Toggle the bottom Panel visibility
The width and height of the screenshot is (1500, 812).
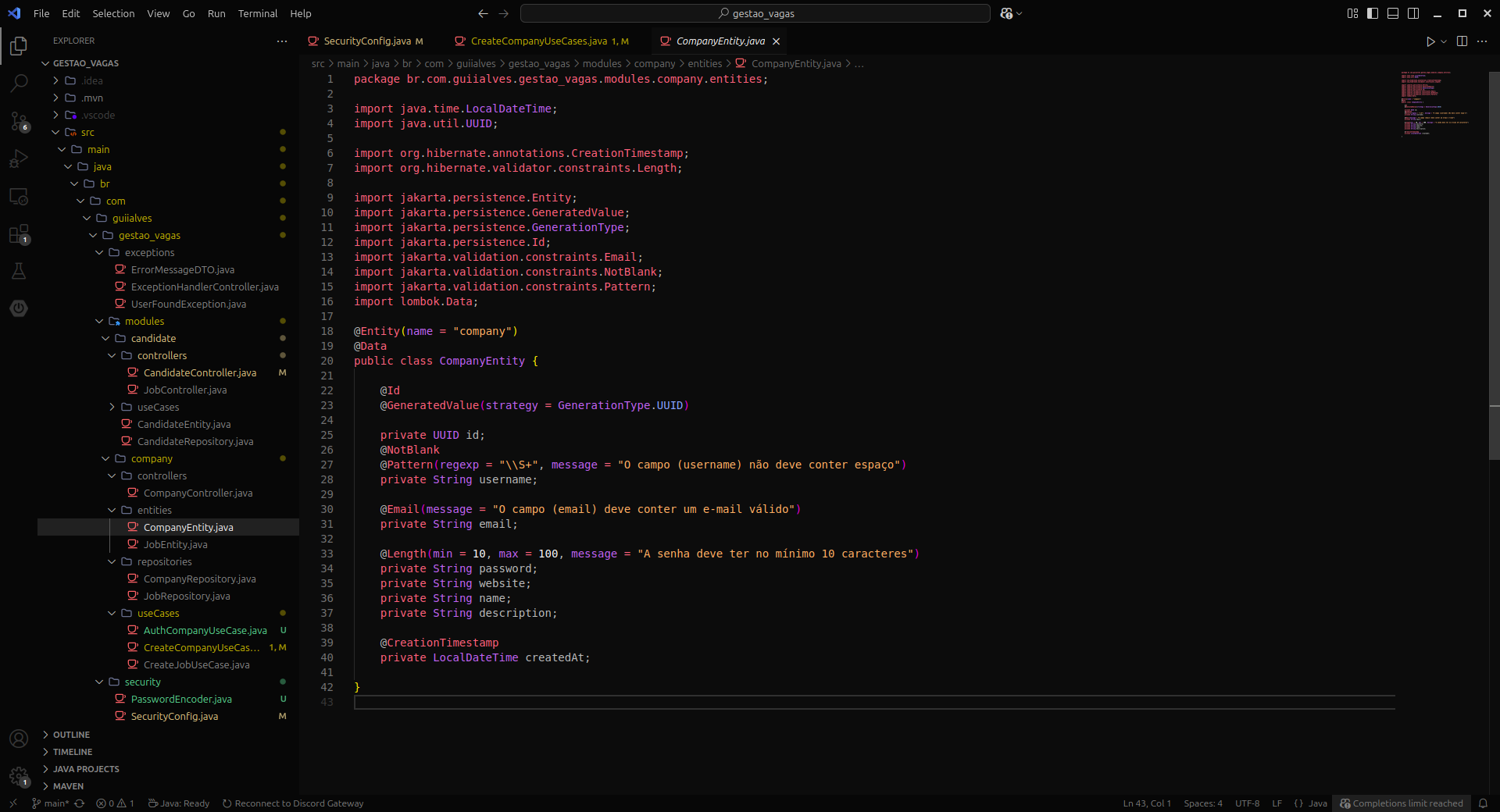tap(1393, 13)
